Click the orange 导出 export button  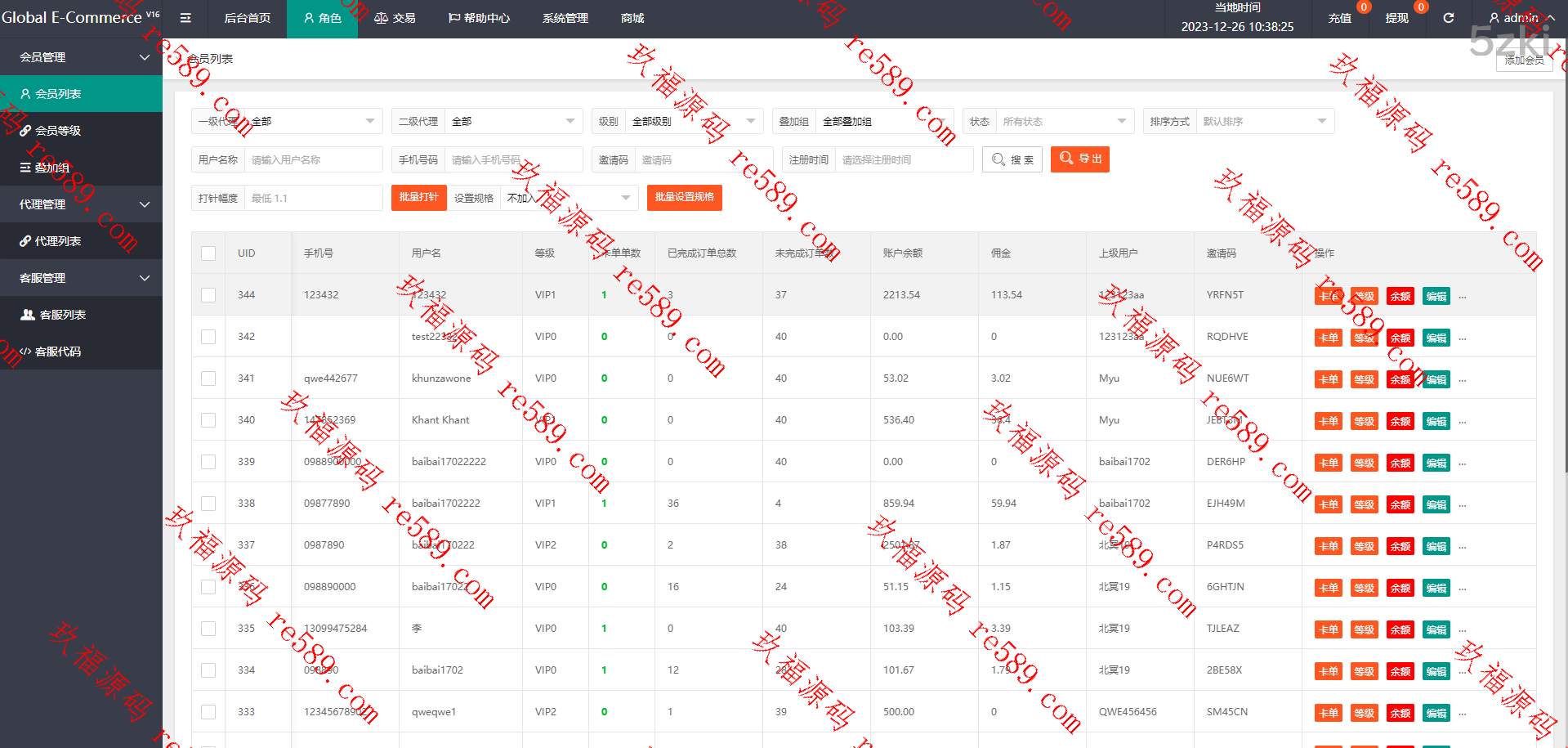click(1079, 159)
